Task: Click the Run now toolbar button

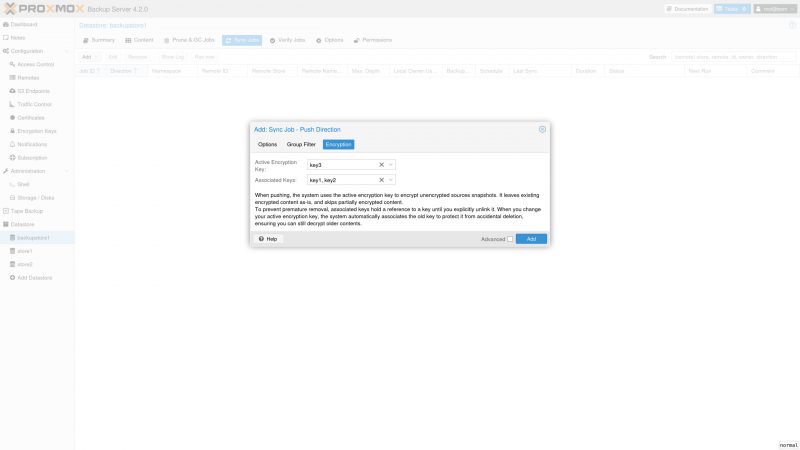Action: click(x=205, y=57)
